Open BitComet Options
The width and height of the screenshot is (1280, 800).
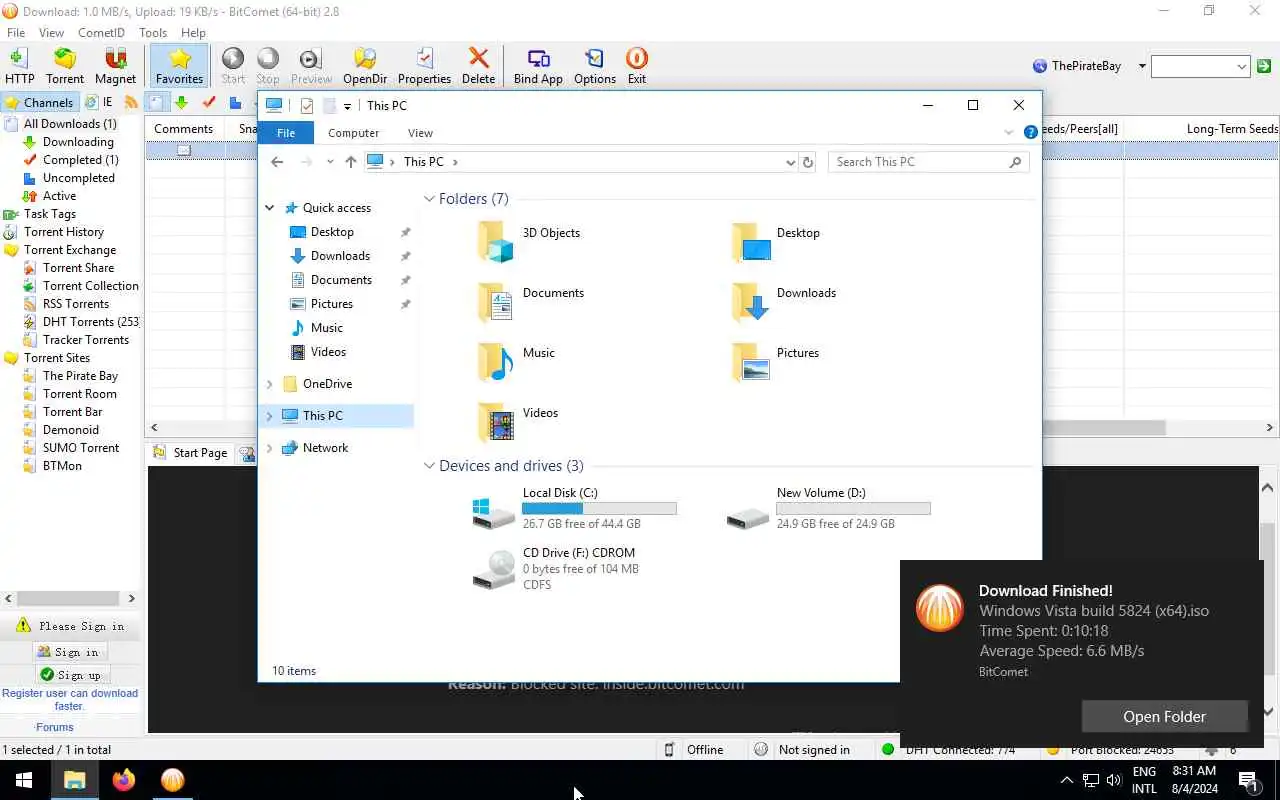point(595,66)
